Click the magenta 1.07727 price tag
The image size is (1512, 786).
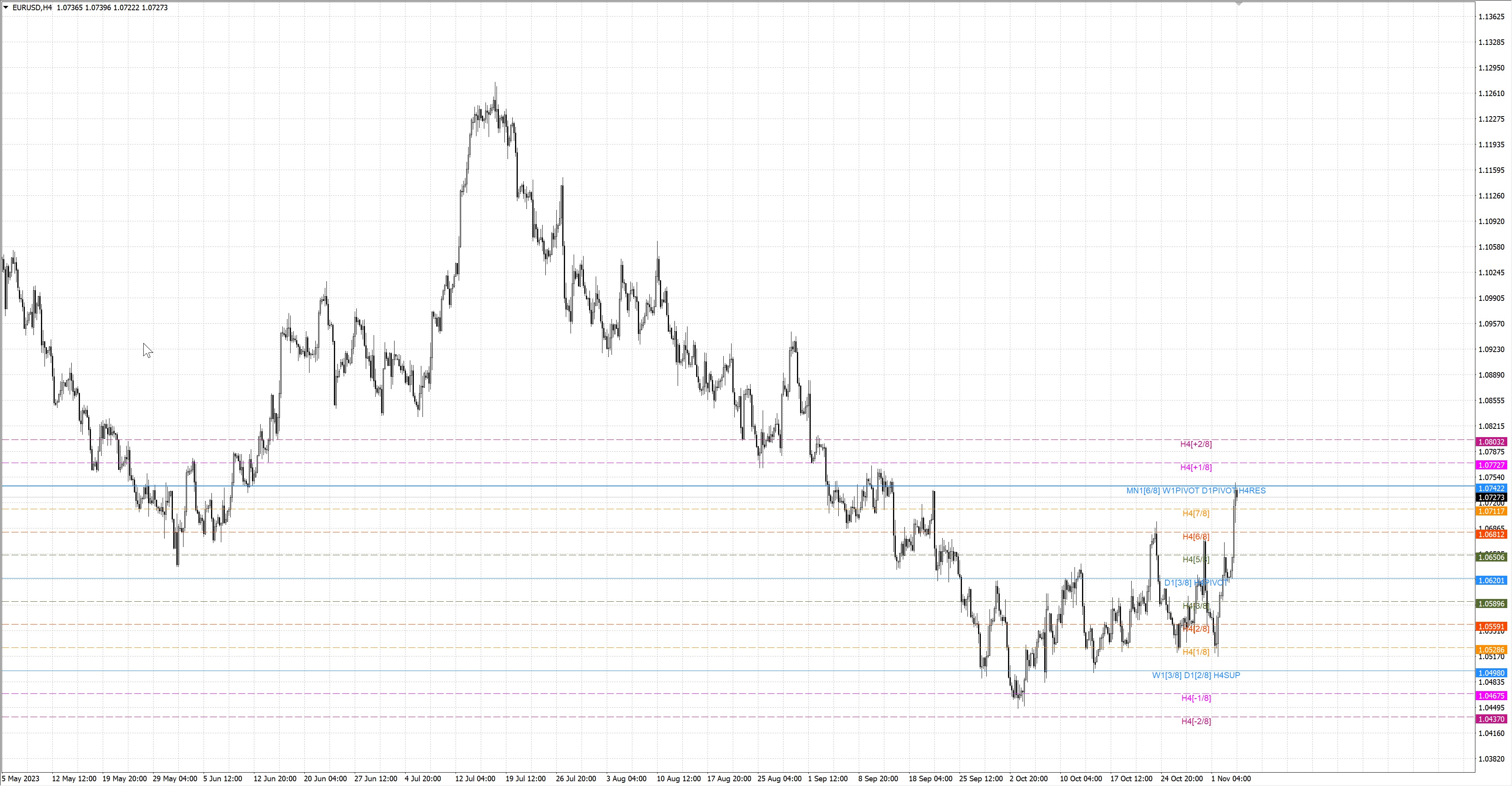pyautogui.click(x=1491, y=465)
